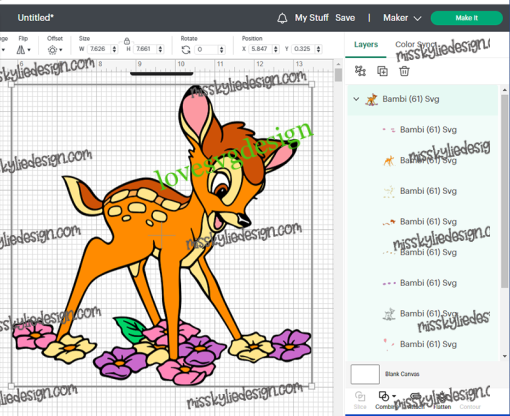Adjust the Rotate angle stepper arrows
Image resolution: width=510 pixels, height=416 pixels.
coord(221,50)
